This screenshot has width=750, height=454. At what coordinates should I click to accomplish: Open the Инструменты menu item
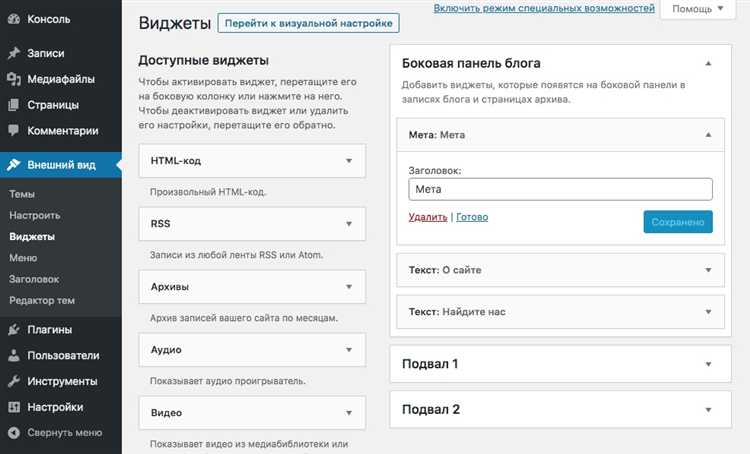(61, 381)
